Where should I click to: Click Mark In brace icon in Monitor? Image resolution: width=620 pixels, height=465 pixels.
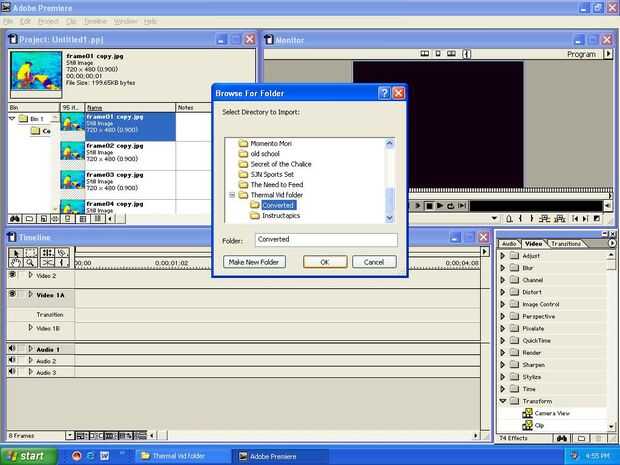tap(520, 218)
